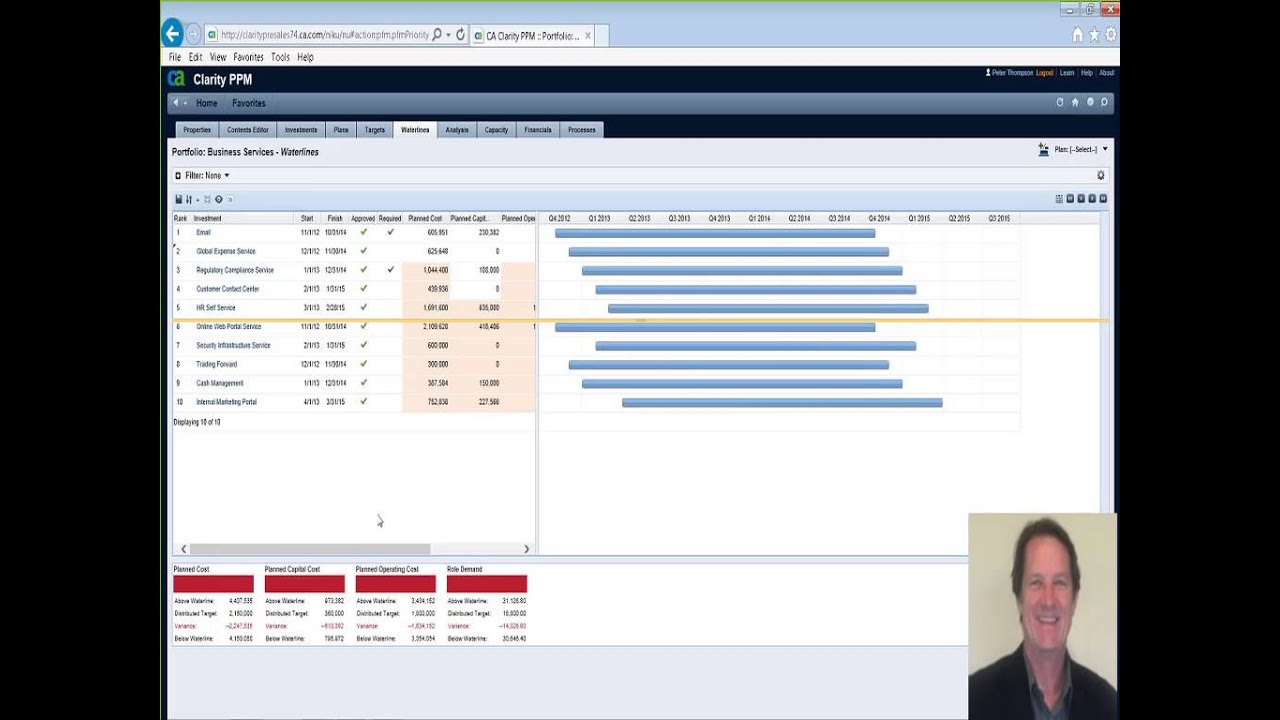Click the Logout link
Screen dimensions: 1280x720
click(1045, 73)
